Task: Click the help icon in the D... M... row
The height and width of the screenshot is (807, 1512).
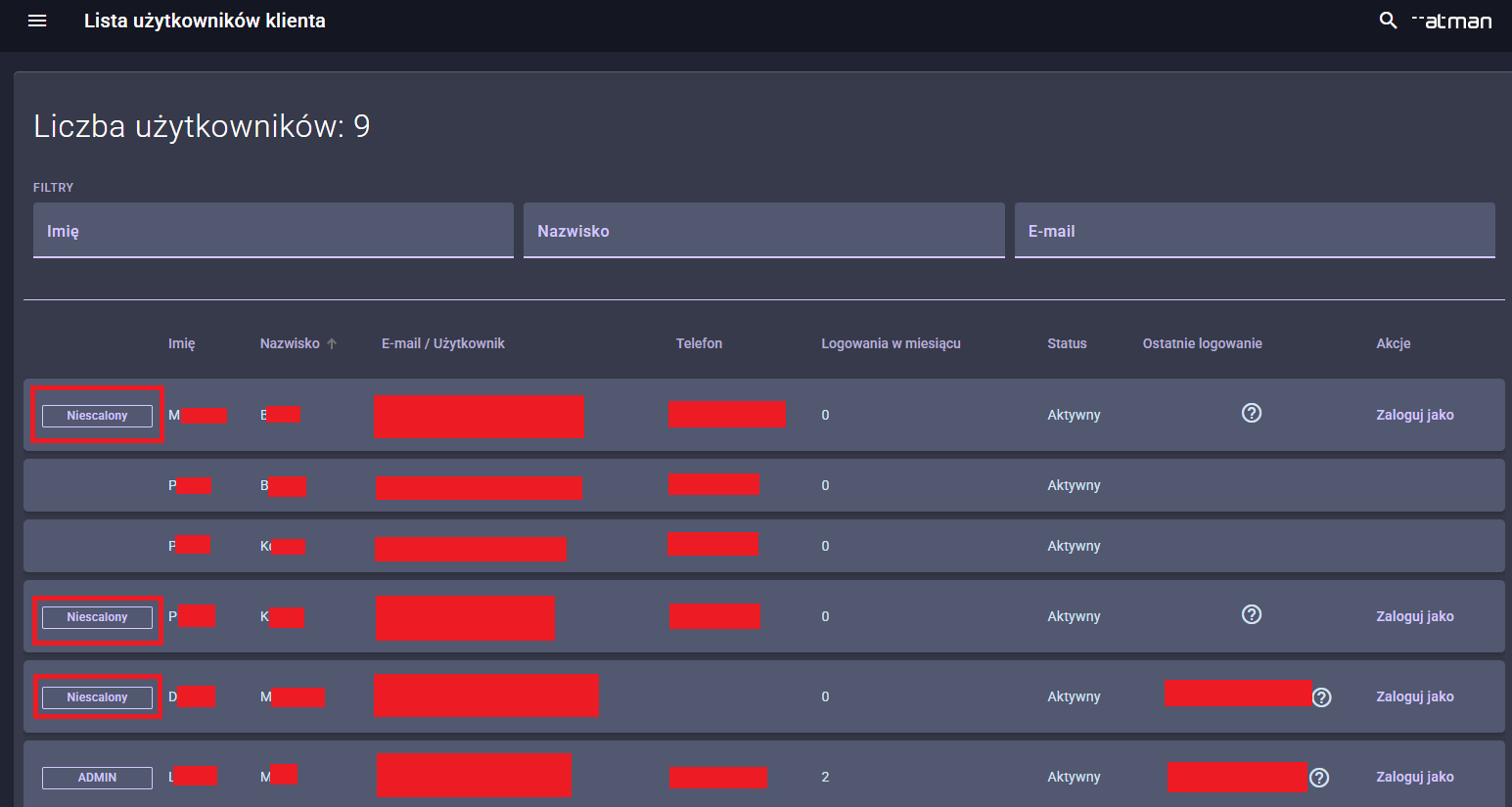Action: 1322,696
